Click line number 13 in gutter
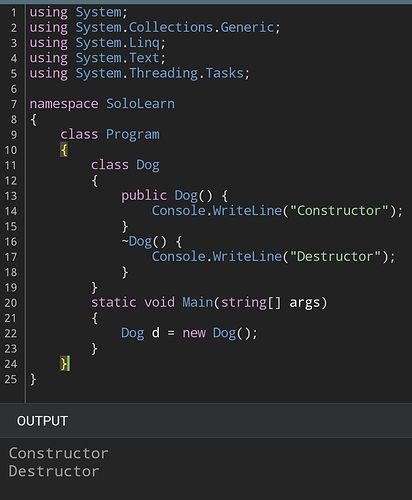 coord(11,196)
